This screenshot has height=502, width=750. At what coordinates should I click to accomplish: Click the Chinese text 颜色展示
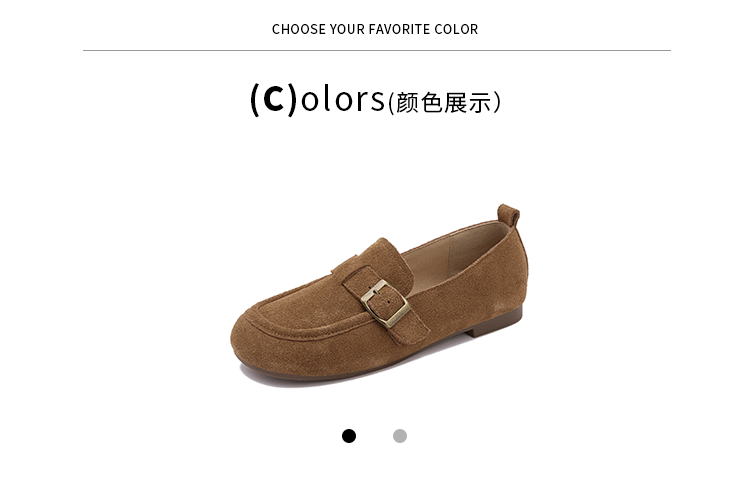click(x=444, y=103)
